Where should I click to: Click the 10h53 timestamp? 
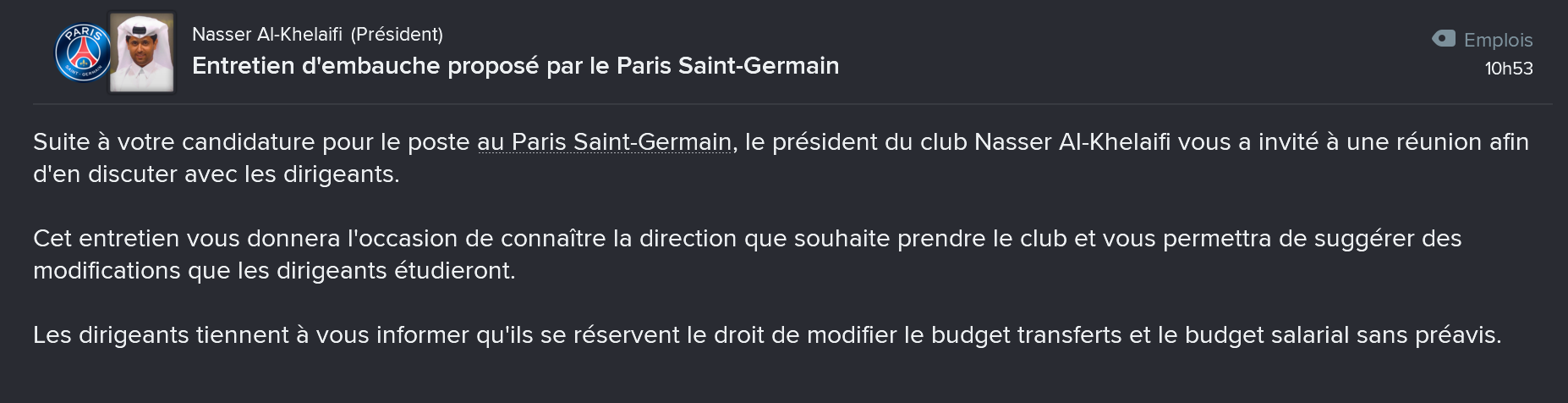[1509, 69]
